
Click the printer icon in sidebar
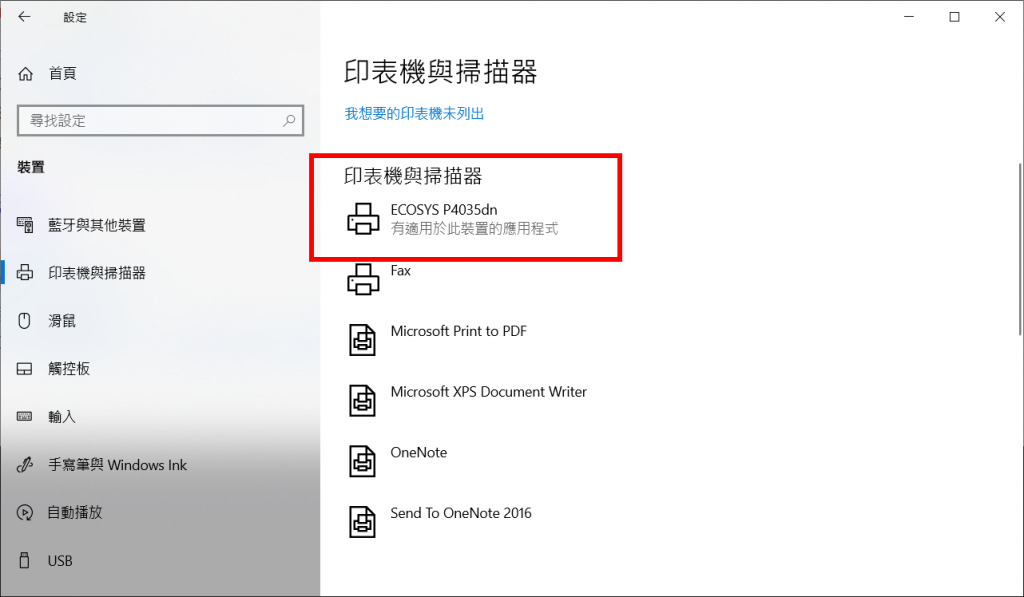[25, 272]
